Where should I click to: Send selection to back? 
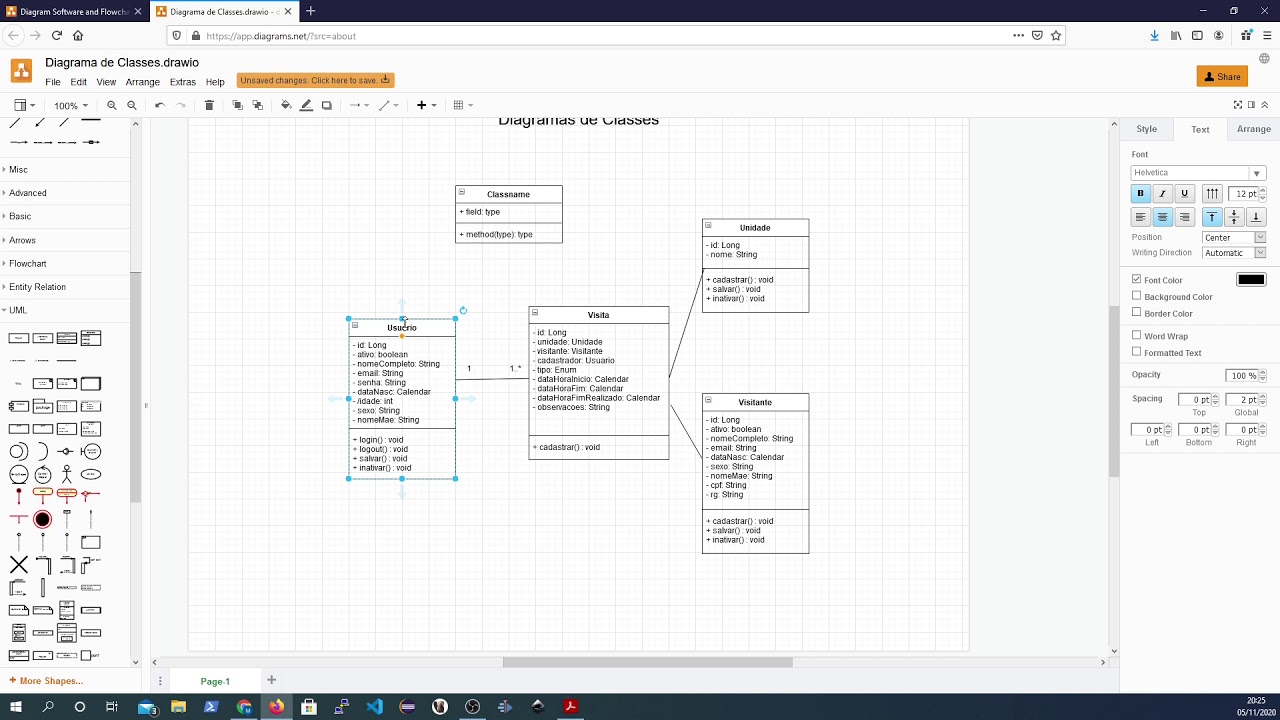click(x=258, y=105)
